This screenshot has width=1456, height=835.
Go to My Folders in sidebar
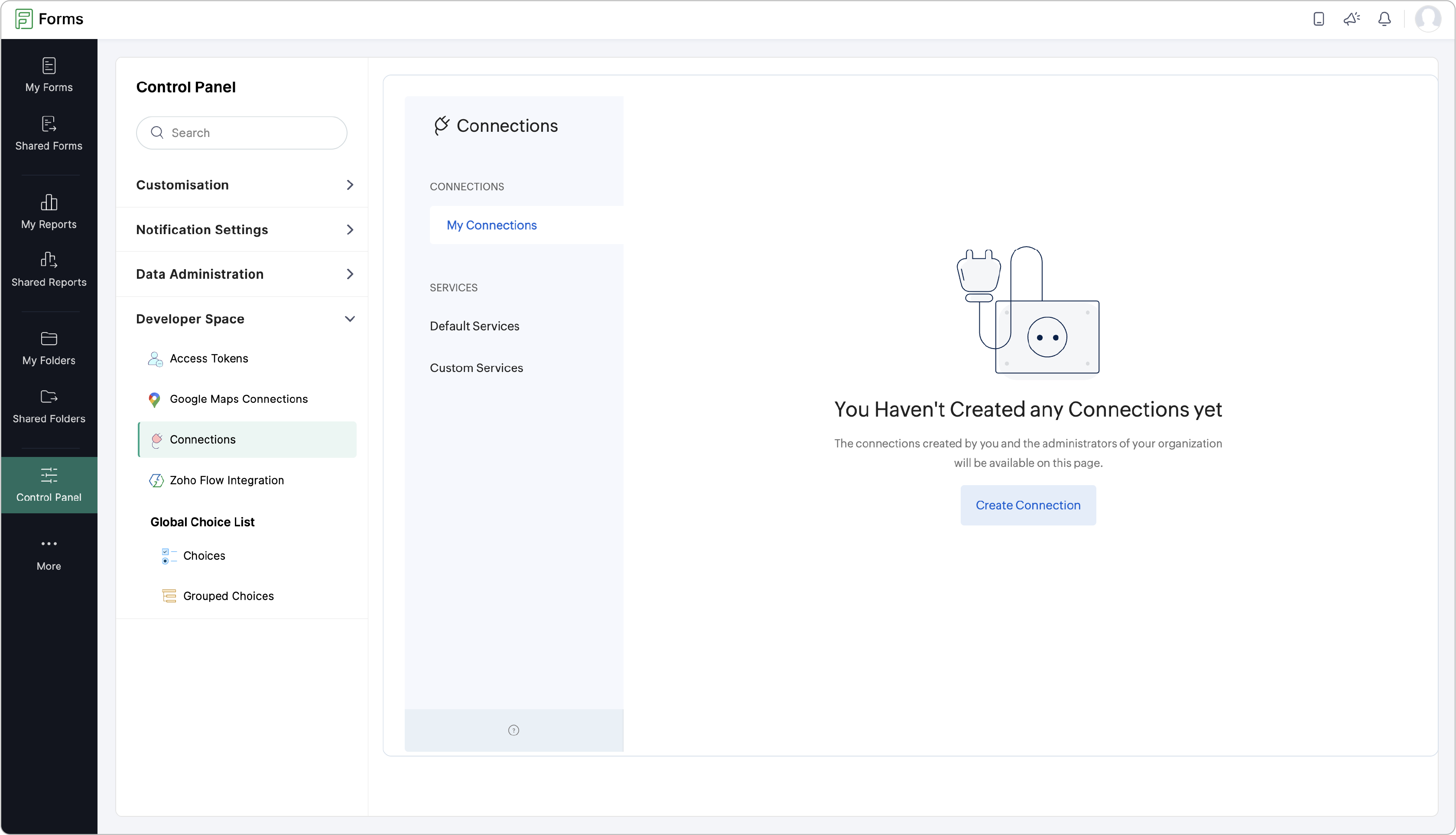(49, 348)
